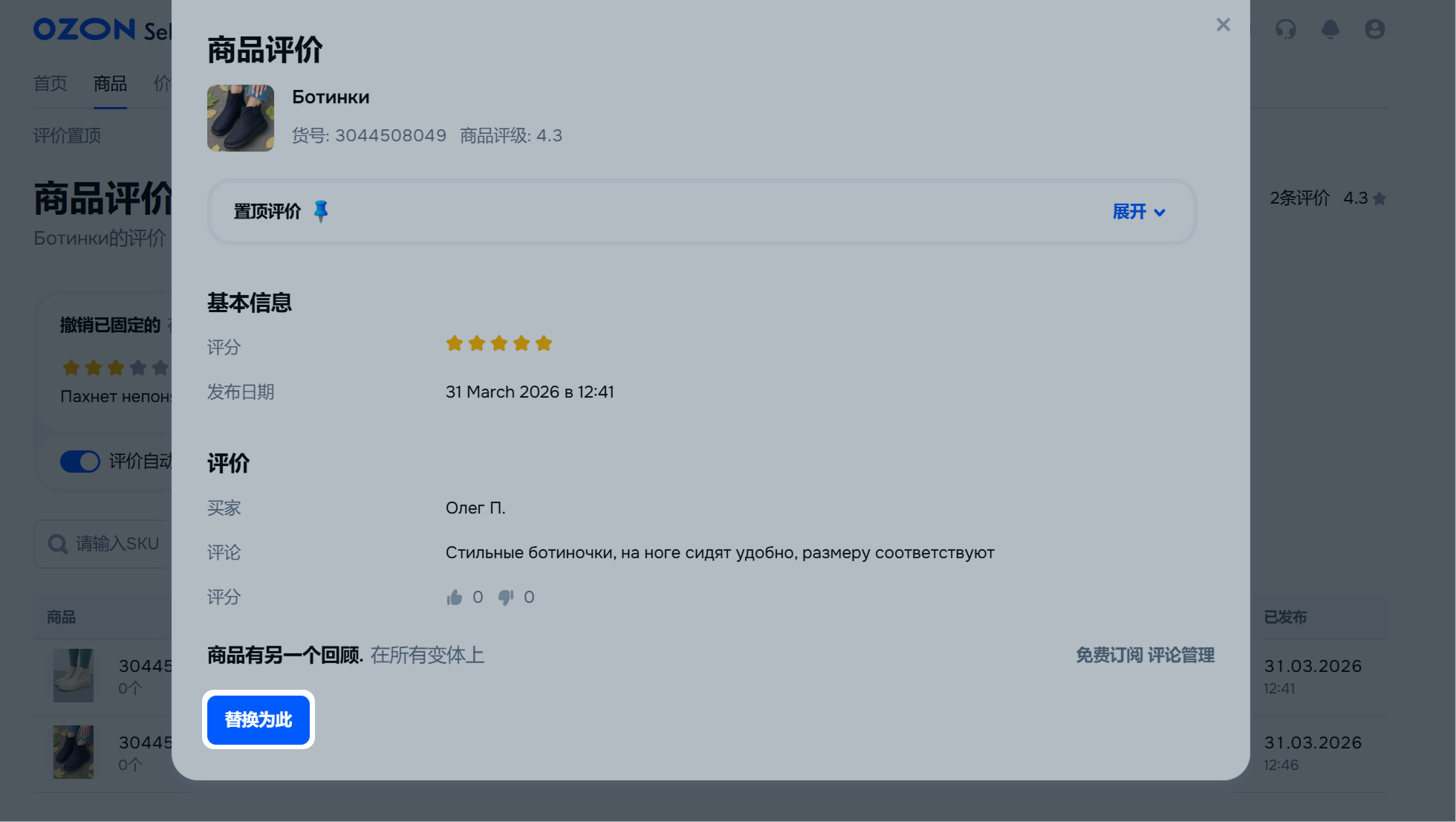This screenshot has width=1456, height=822.
Task: Select the 商品 tab
Action: click(110, 83)
